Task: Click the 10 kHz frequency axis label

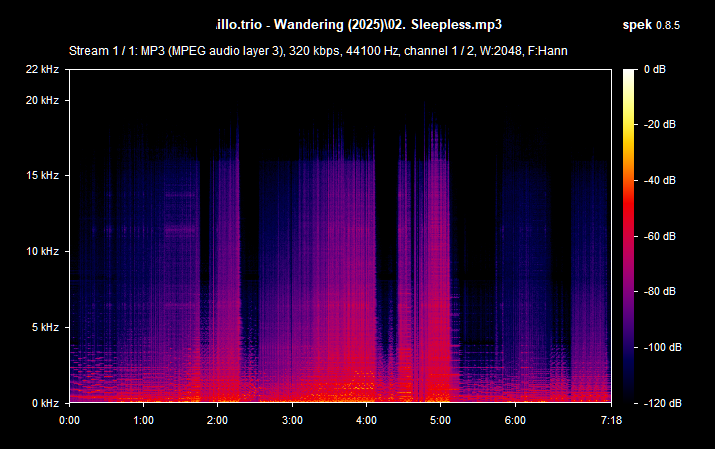Action: tap(42, 251)
